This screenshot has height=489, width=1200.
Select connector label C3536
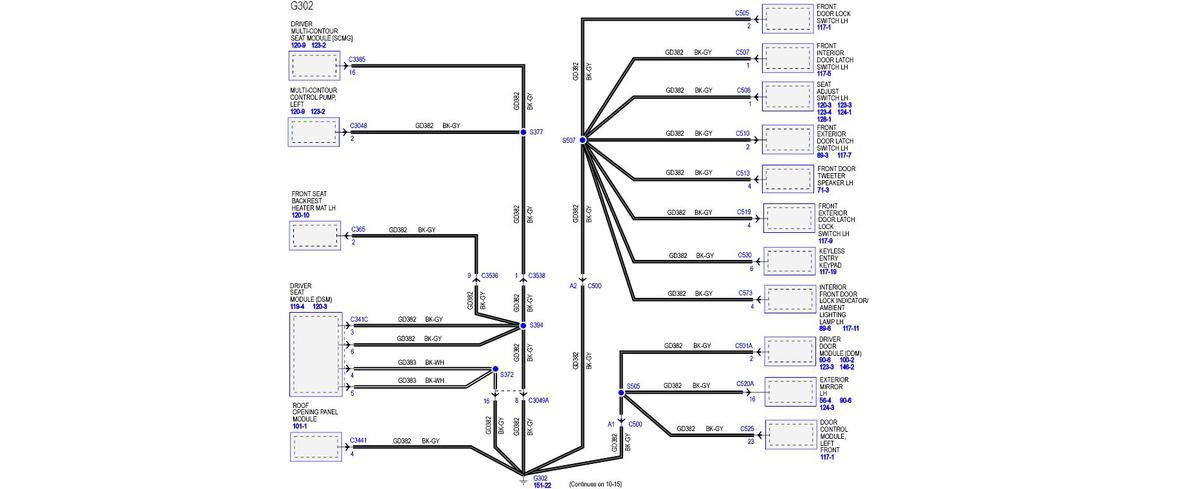[489, 276]
